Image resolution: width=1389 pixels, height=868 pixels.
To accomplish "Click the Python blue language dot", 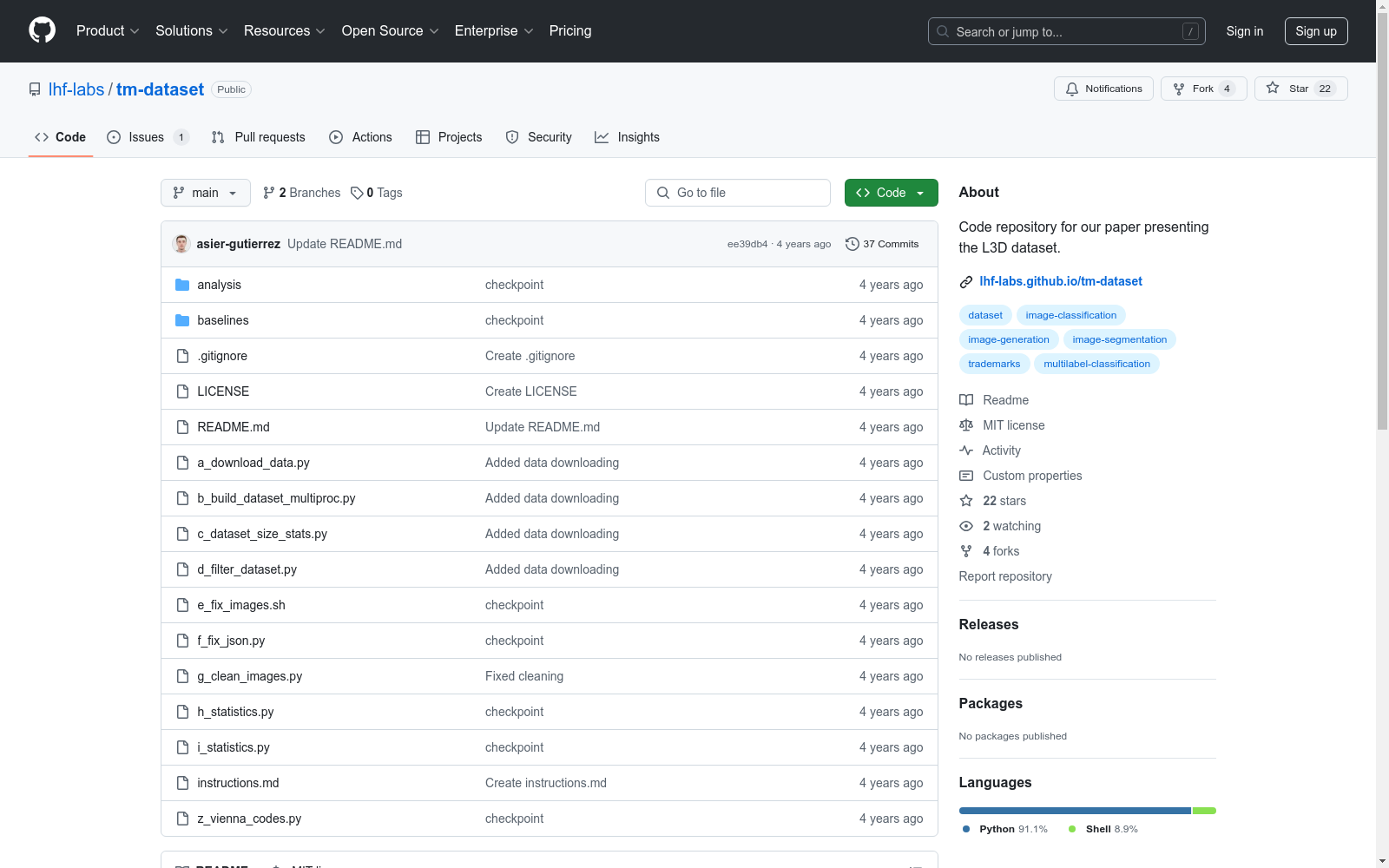I will point(966,829).
